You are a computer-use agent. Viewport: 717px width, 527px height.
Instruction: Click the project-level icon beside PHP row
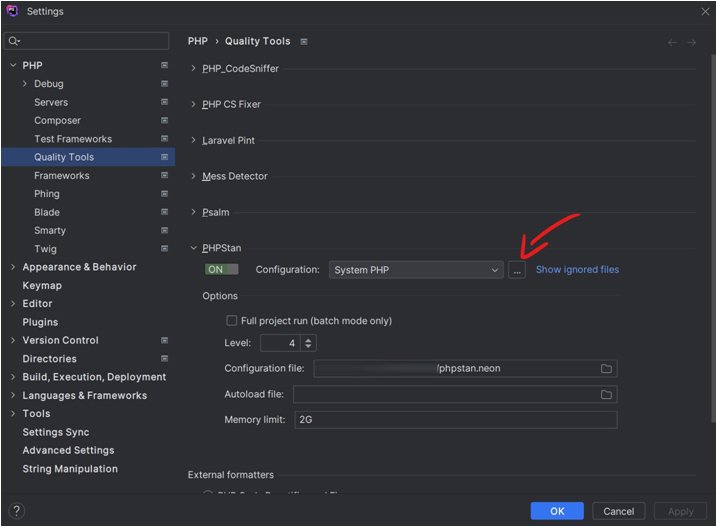pyautogui.click(x=165, y=65)
